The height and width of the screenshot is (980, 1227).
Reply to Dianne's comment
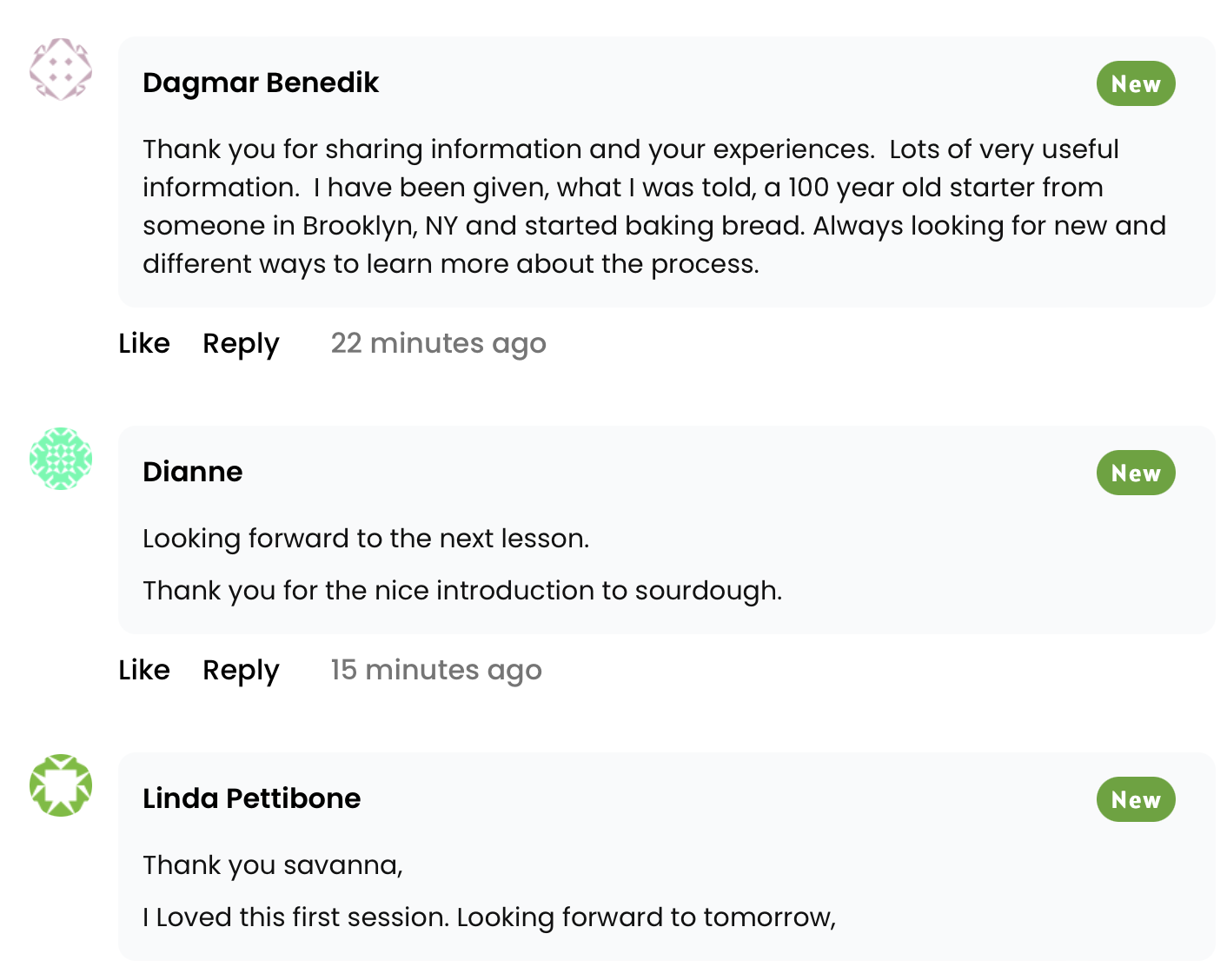pyautogui.click(x=241, y=670)
